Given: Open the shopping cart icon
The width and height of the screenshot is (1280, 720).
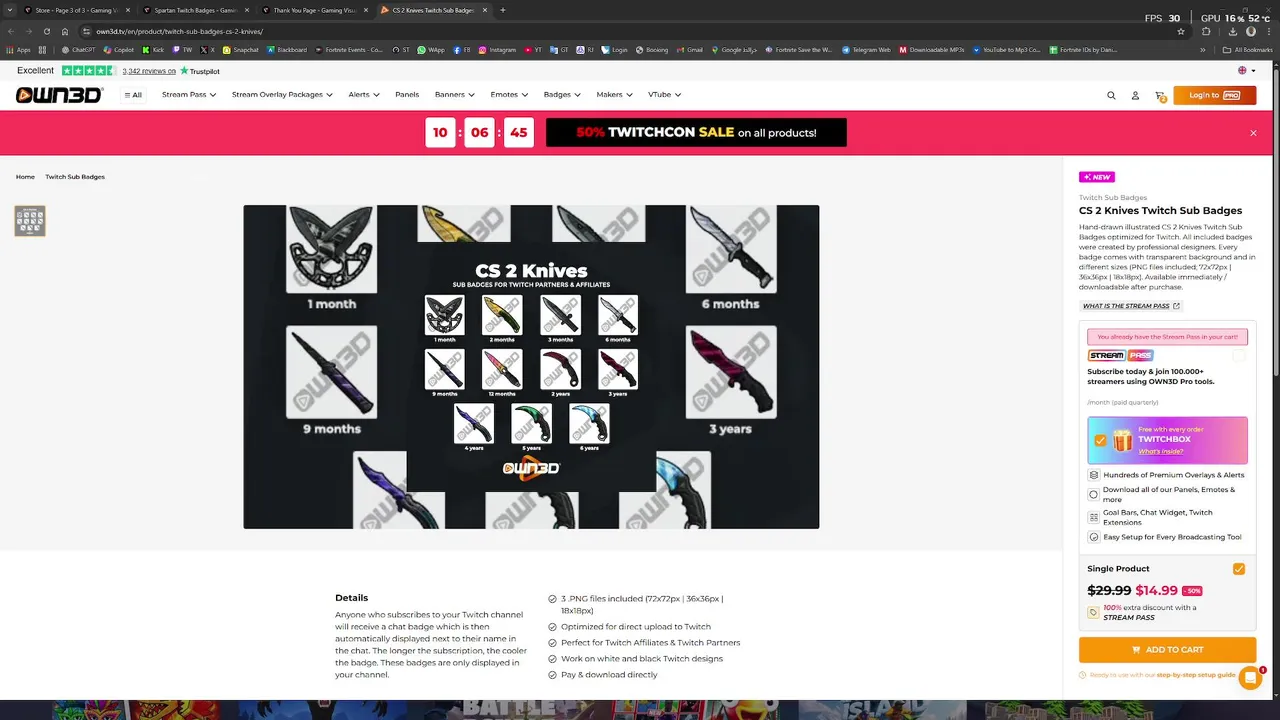Looking at the screenshot, I should [1160, 96].
